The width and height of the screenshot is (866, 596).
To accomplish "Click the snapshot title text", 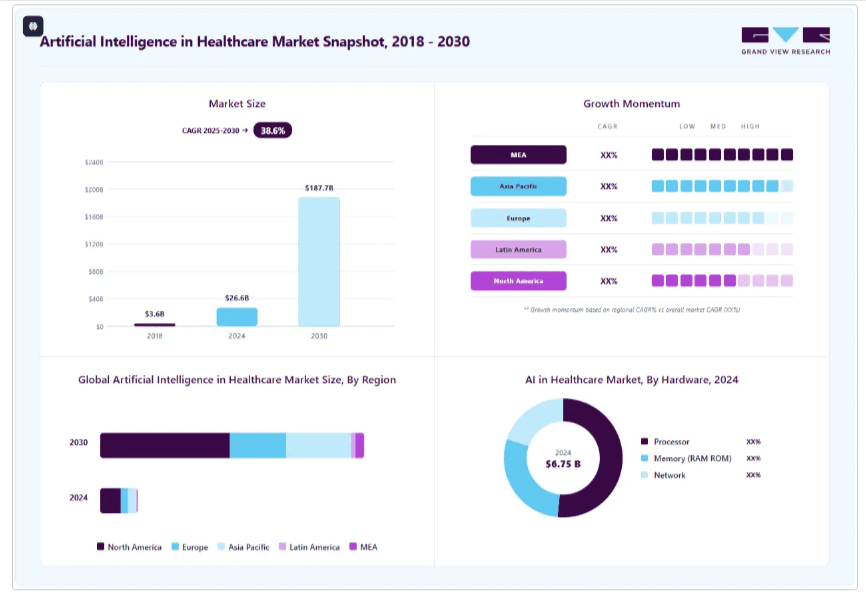I will point(255,41).
